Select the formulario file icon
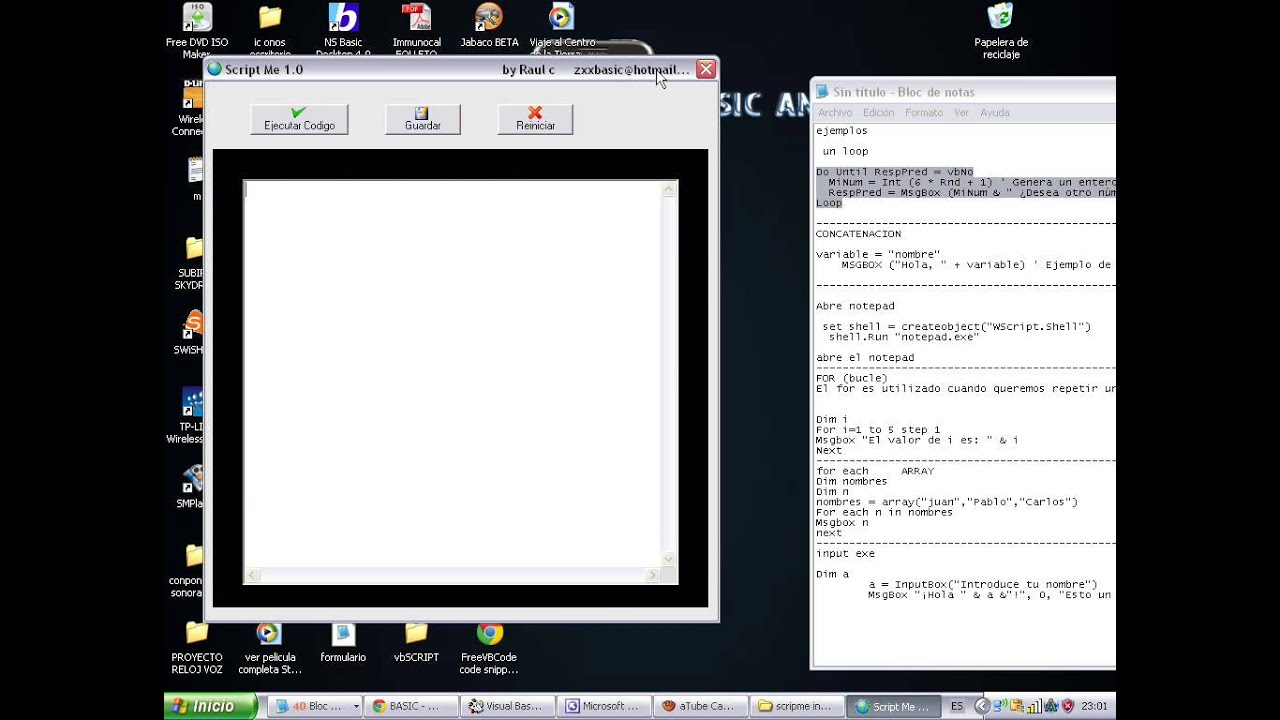The height and width of the screenshot is (720, 1280). click(343, 642)
